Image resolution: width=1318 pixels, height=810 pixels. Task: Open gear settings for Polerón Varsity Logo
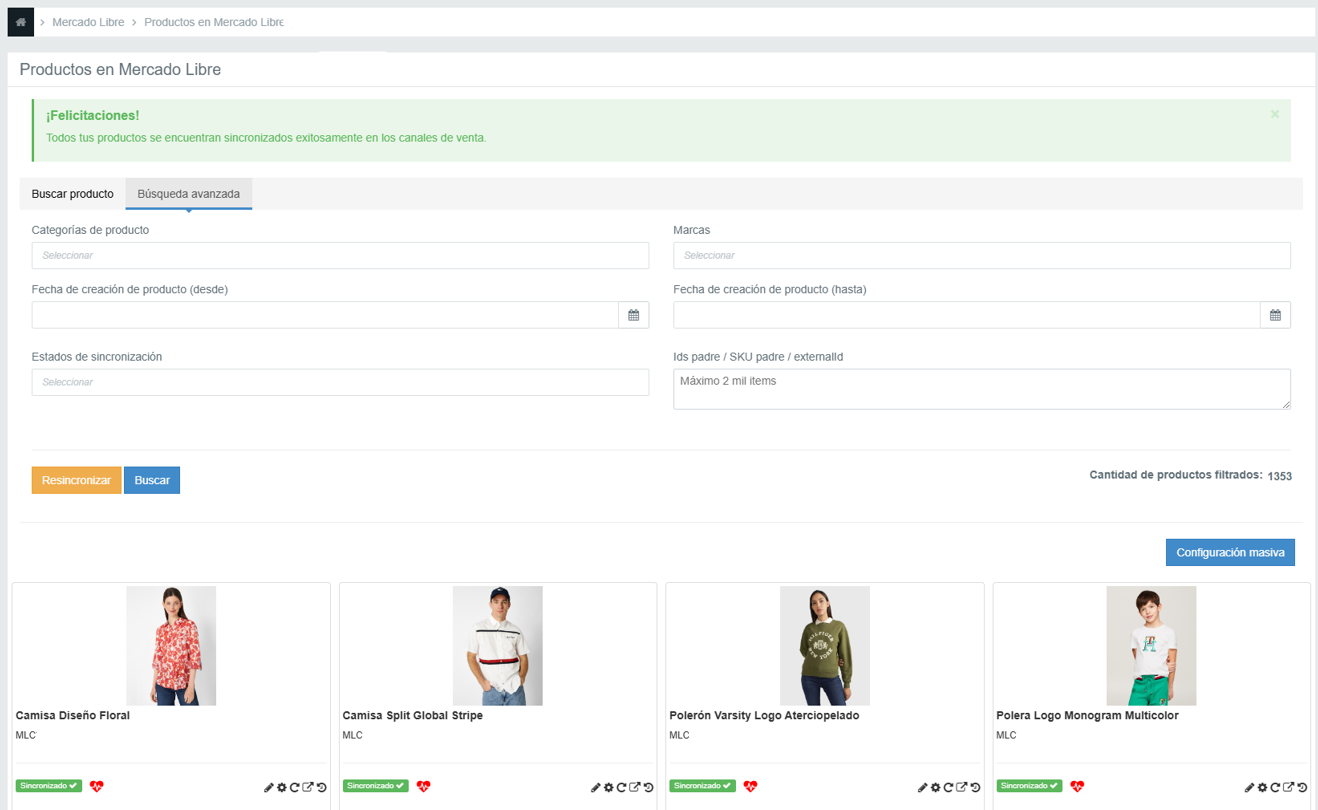(936, 788)
